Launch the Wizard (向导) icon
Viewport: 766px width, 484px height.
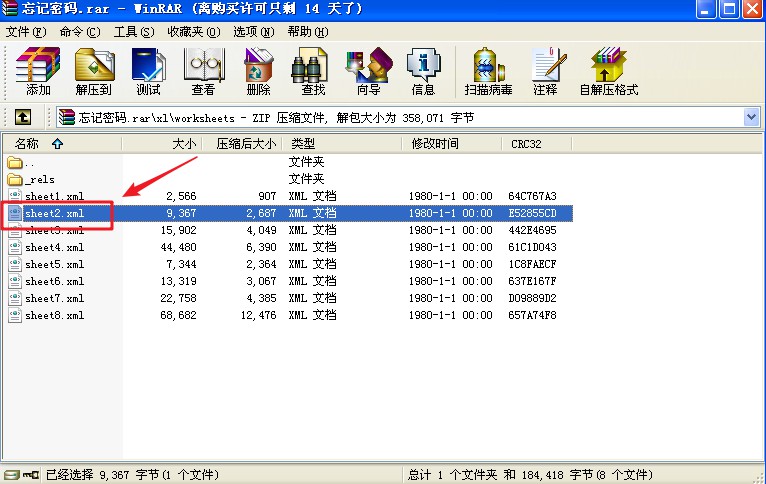pos(369,70)
